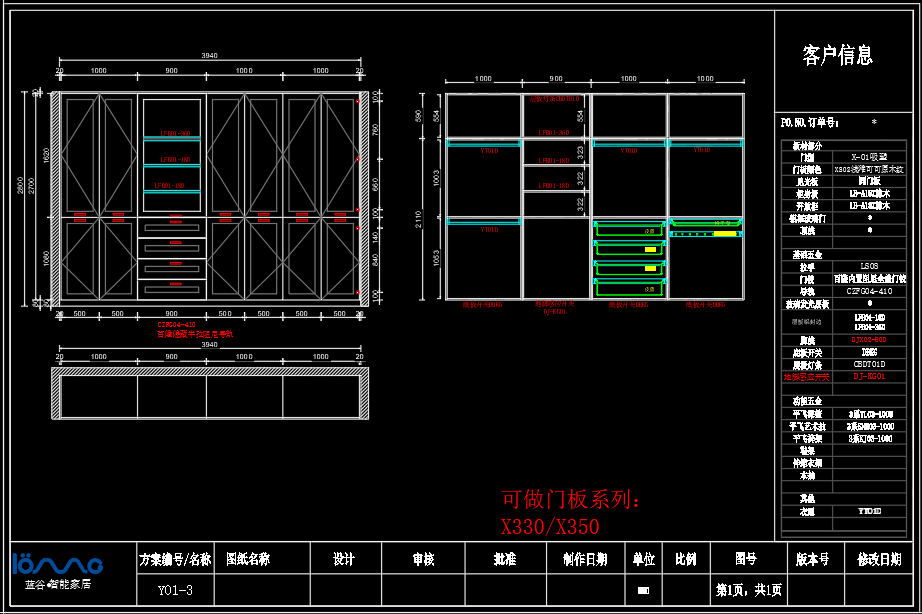Select the Y01-3 scheme number cell
The width and height of the screenshot is (922, 614).
[175, 590]
